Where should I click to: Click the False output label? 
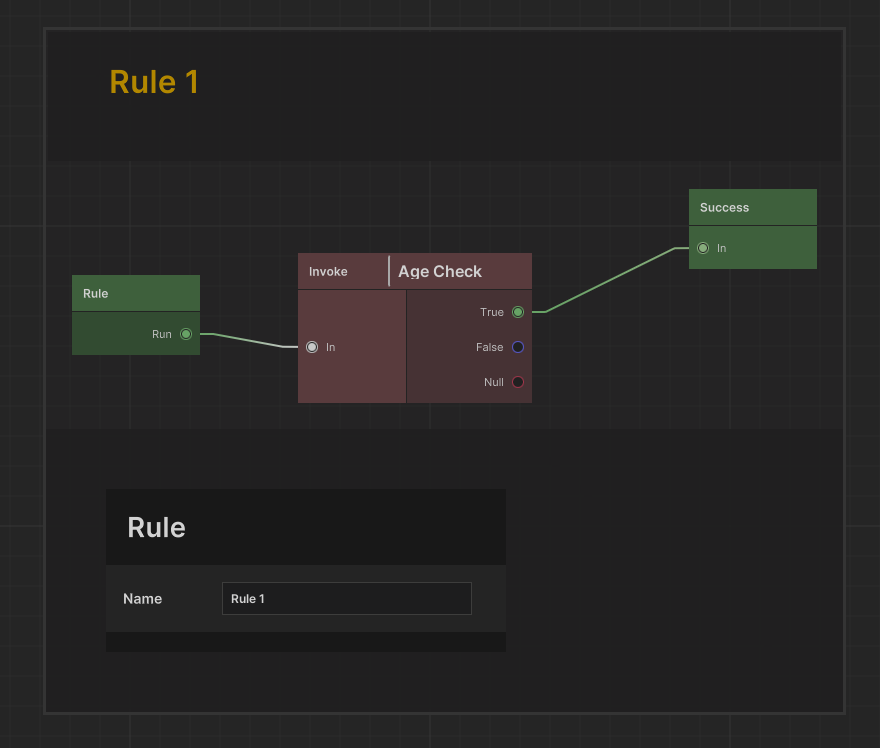[x=490, y=347]
